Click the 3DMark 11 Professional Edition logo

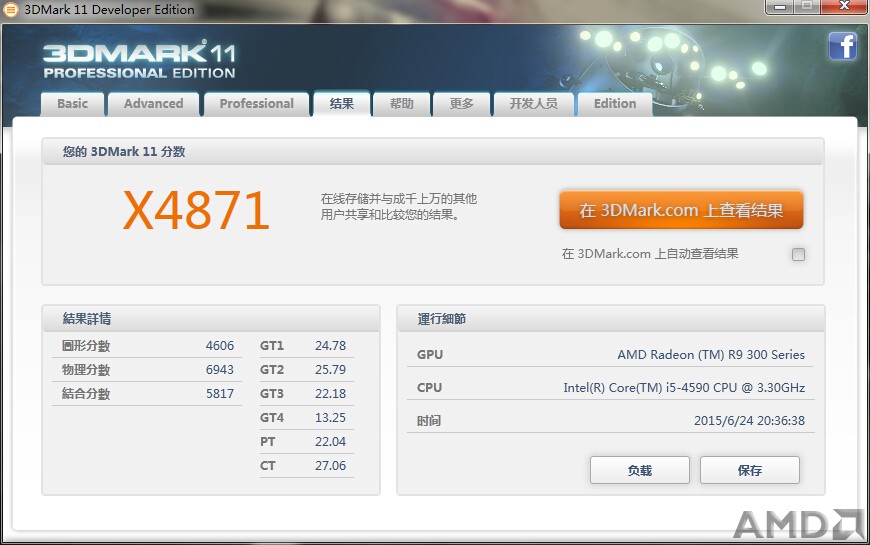click(139, 59)
